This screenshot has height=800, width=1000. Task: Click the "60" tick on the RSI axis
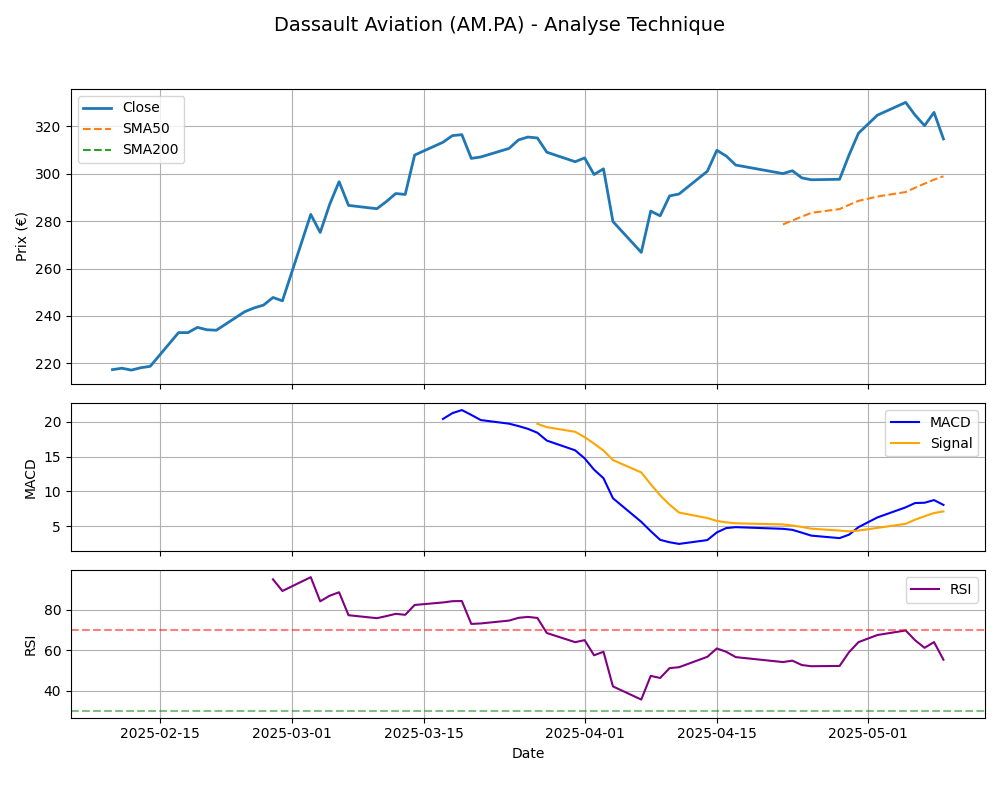click(x=54, y=651)
